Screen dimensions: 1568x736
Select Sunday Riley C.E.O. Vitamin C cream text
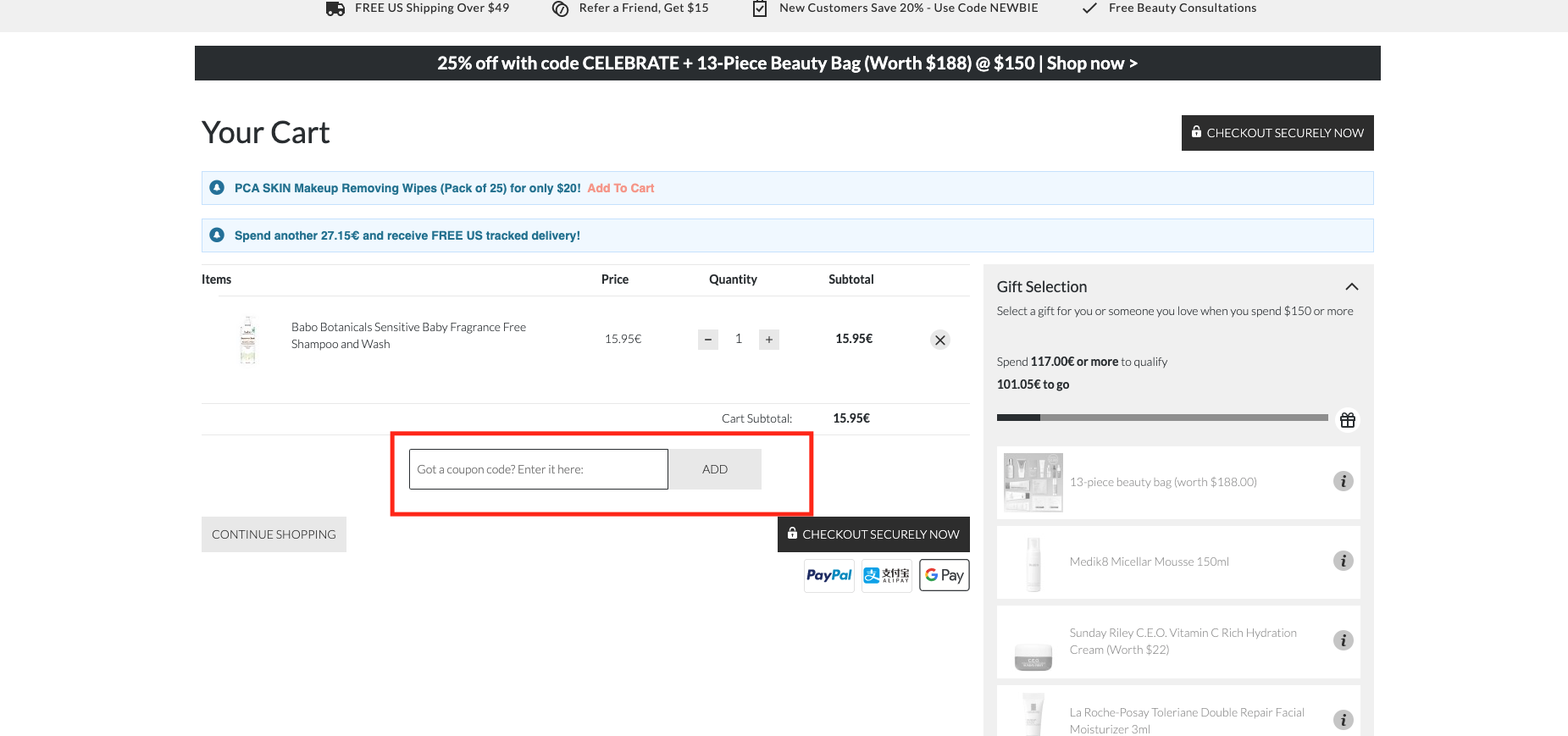click(x=1183, y=641)
